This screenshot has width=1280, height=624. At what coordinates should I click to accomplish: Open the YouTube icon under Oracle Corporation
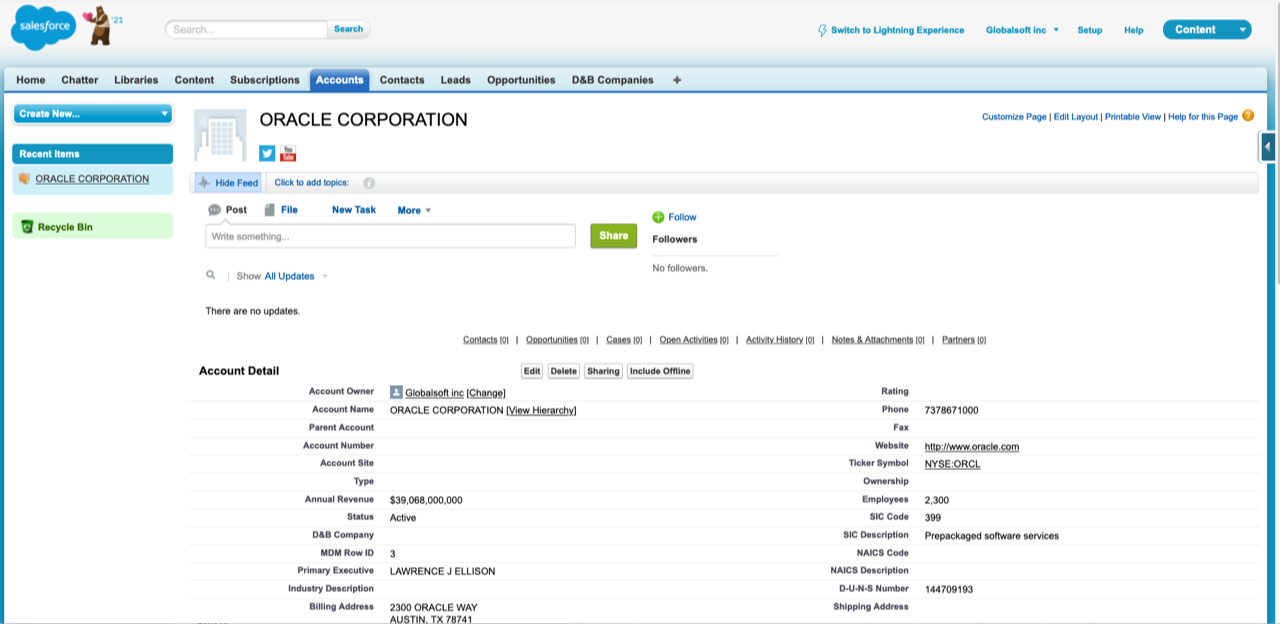288,153
